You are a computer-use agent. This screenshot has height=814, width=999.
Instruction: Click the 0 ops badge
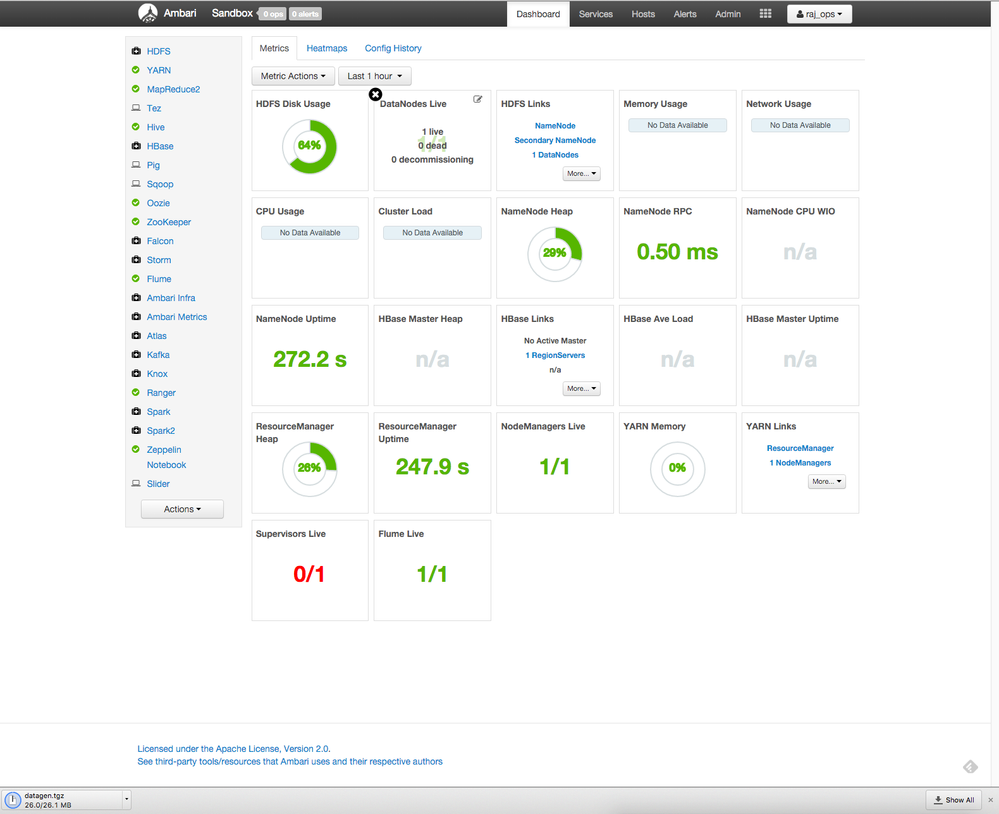(x=273, y=14)
